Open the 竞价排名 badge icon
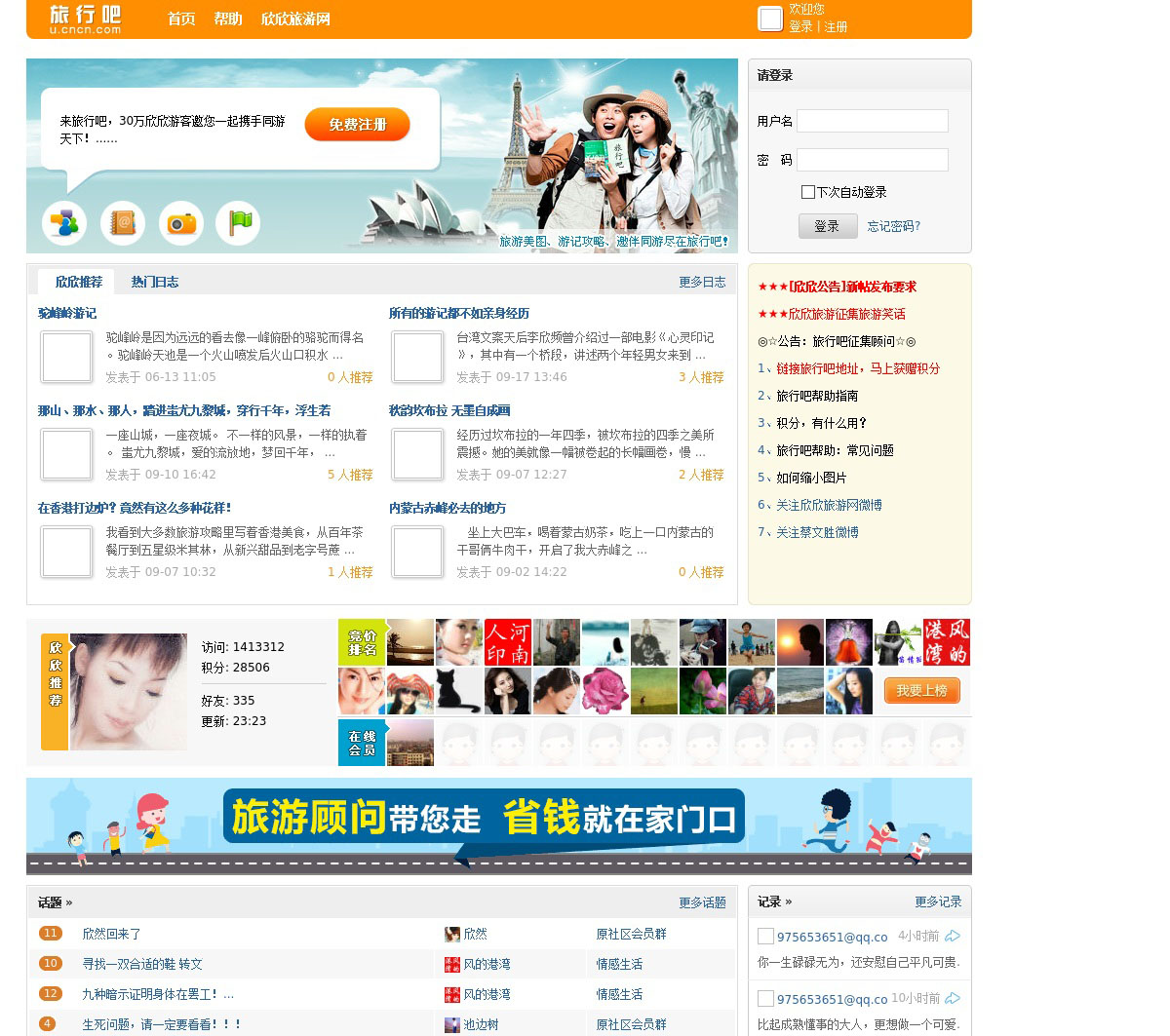The image size is (1170, 1036). point(362,642)
